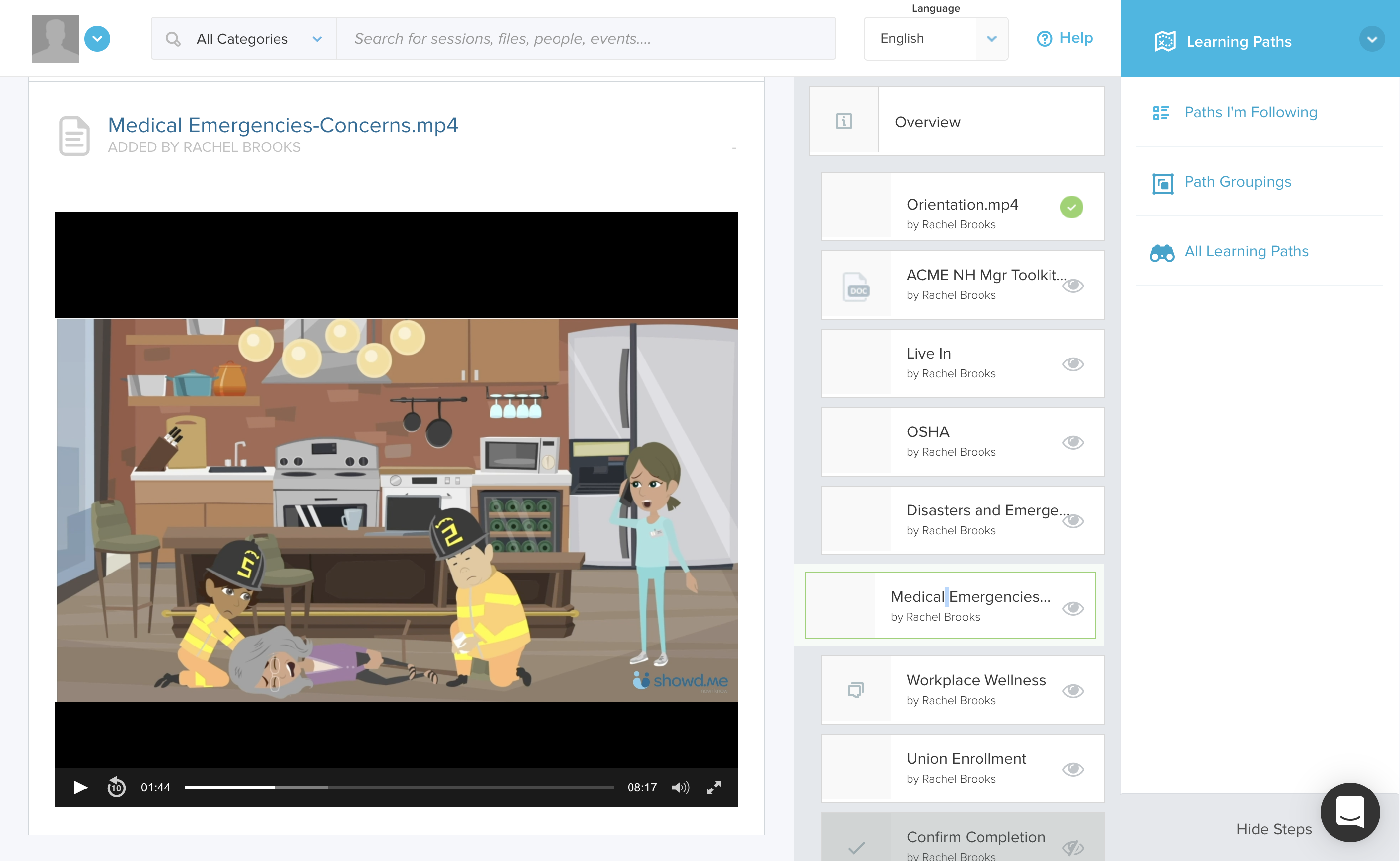The width and height of the screenshot is (1400, 861).
Task: Click the All Learning Paths binoculars icon
Action: (1162, 253)
